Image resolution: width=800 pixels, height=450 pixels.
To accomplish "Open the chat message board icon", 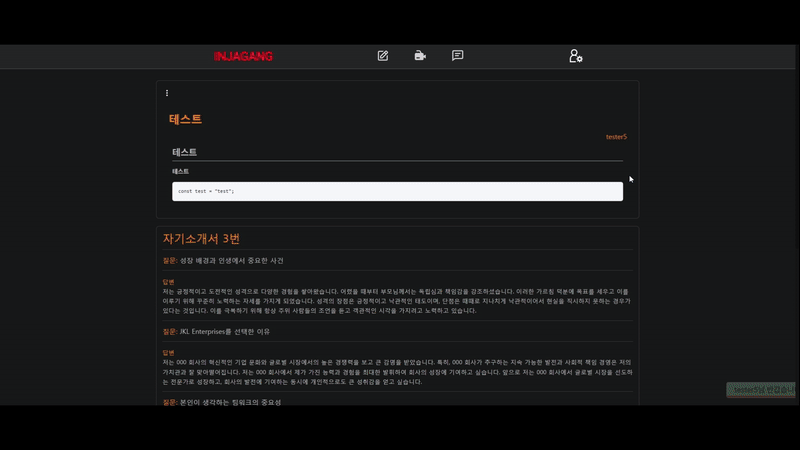I will point(458,55).
